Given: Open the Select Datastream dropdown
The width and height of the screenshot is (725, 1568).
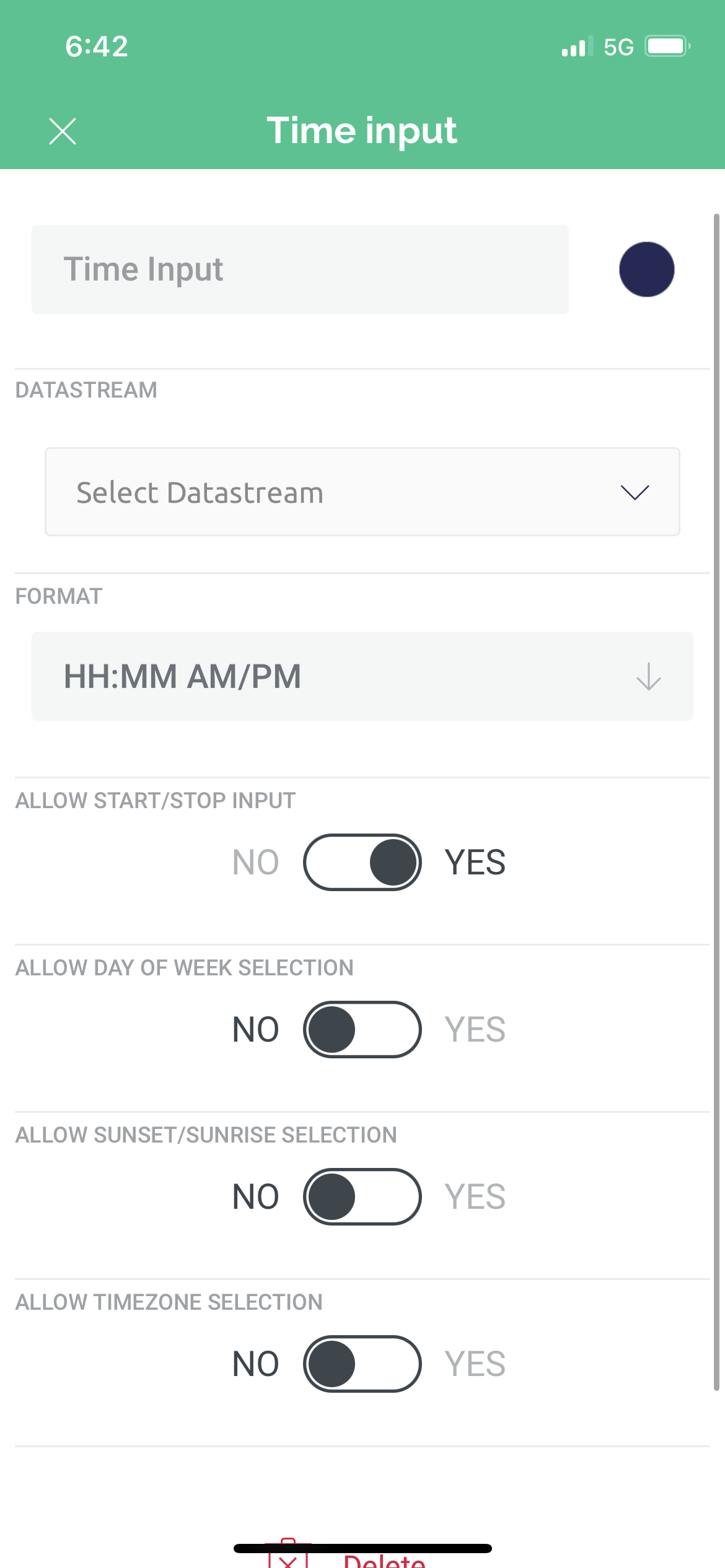Looking at the screenshot, I should (362, 492).
